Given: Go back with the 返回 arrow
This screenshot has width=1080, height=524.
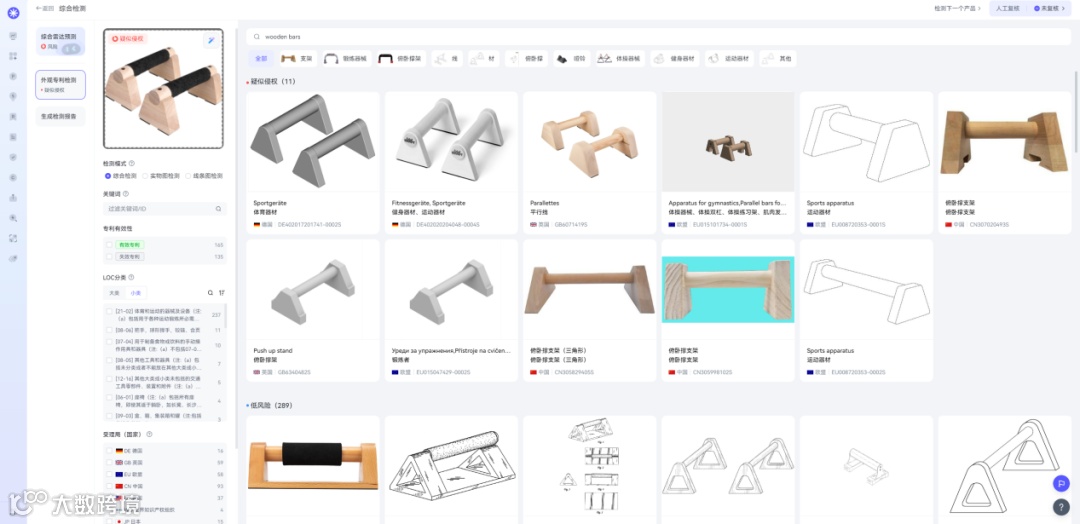Looking at the screenshot, I should point(44,8).
